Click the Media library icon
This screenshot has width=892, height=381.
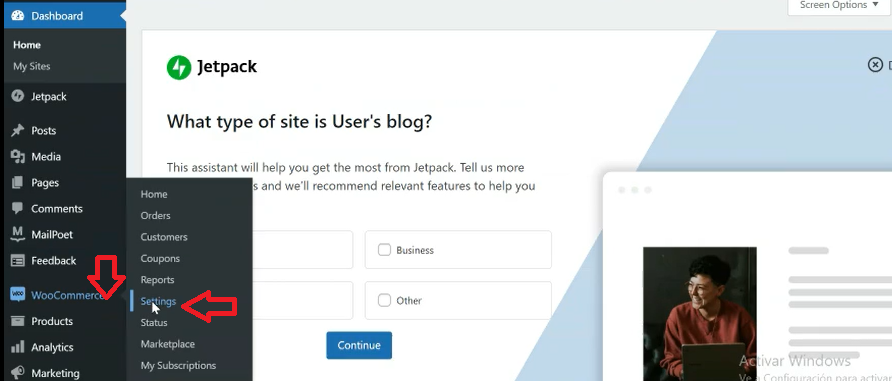point(18,156)
